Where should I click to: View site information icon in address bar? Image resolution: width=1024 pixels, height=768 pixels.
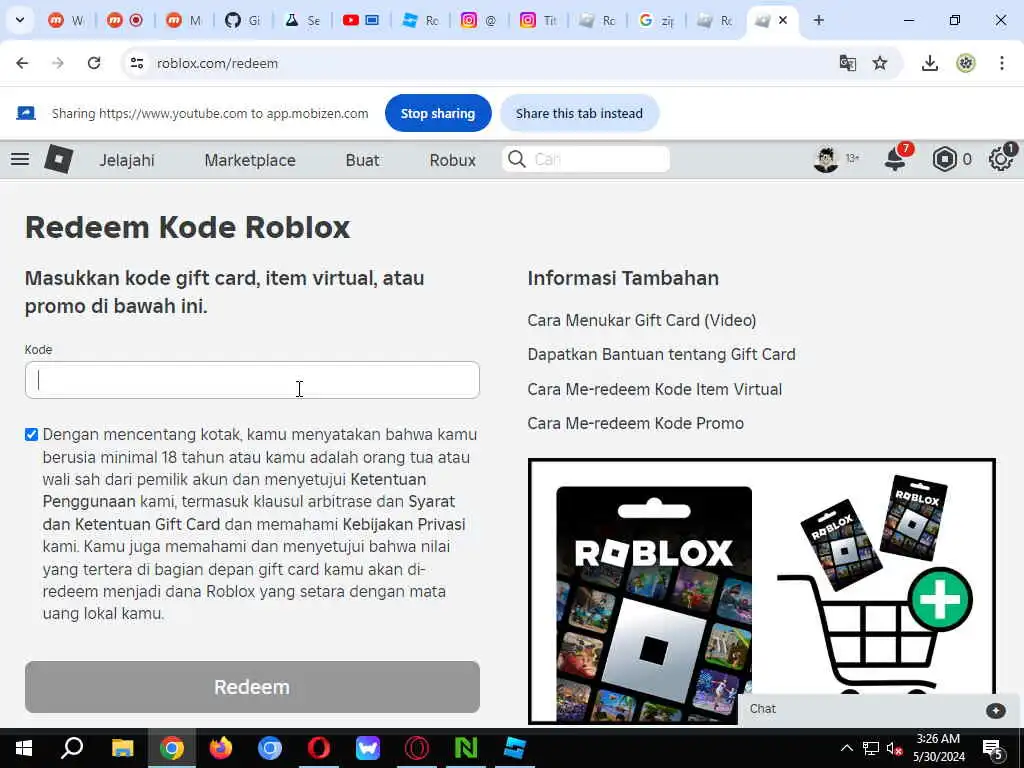tap(136, 63)
